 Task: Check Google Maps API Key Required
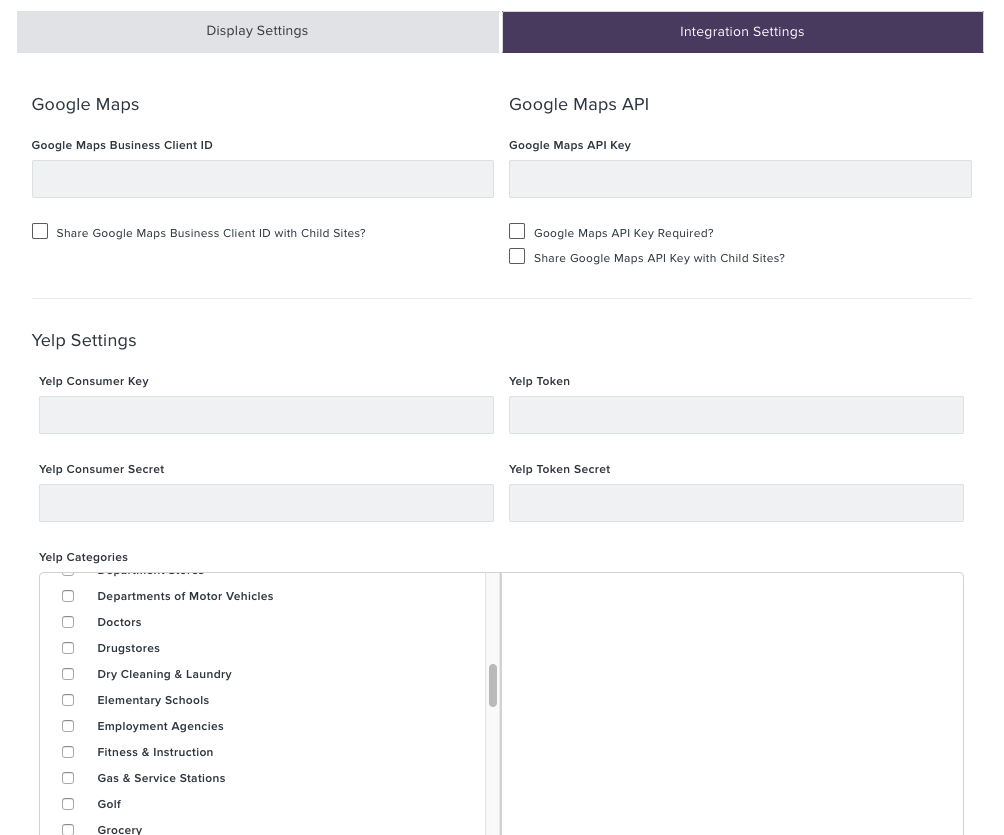[517, 231]
